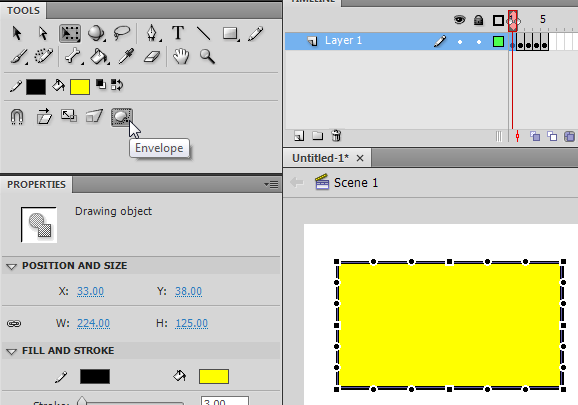The width and height of the screenshot is (578, 405).
Task: Click the back arrow next to Scene 1
Action: tap(297, 182)
